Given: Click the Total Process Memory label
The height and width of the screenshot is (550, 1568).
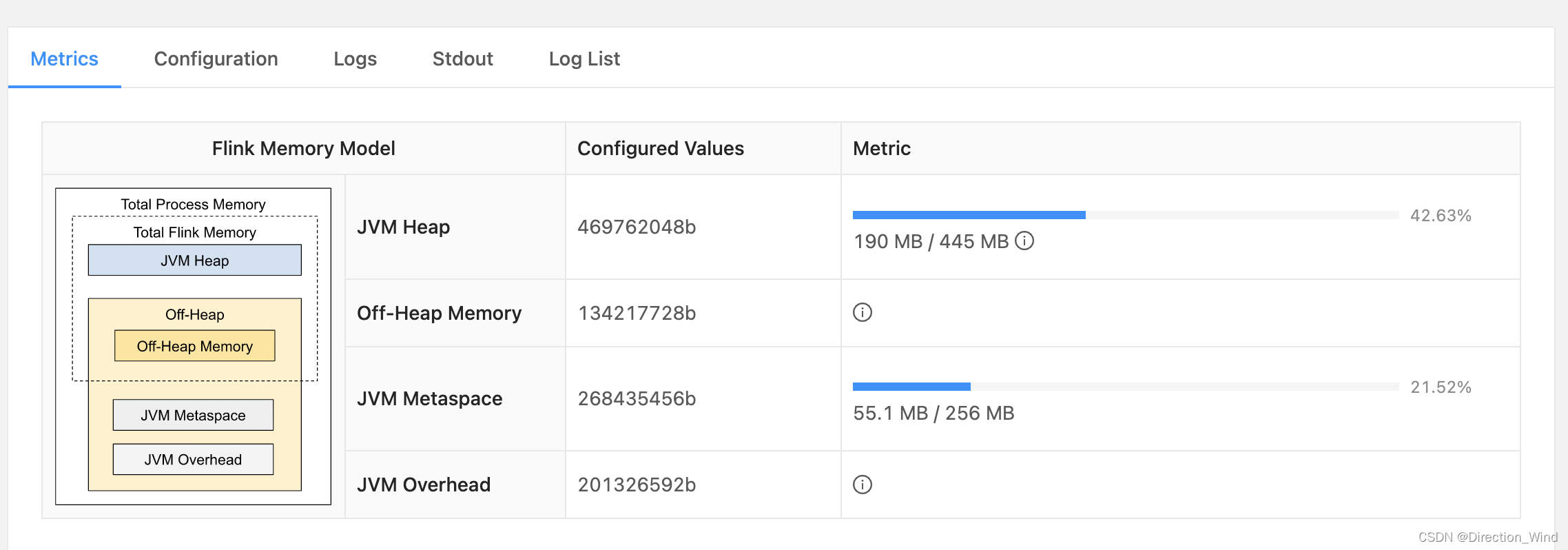Looking at the screenshot, I should tap(193, 204).
